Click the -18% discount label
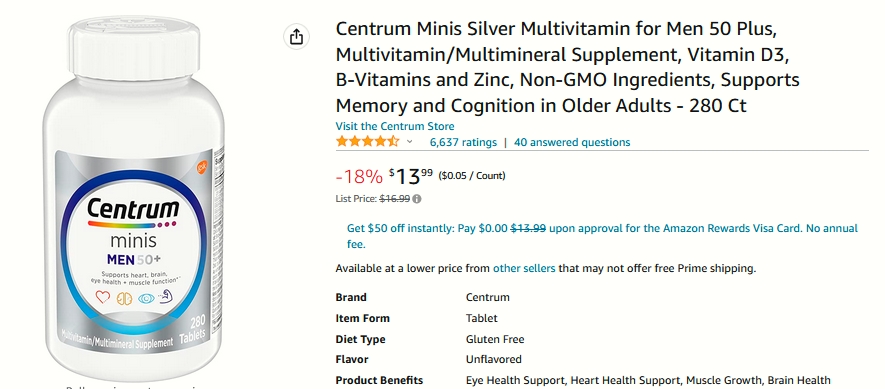 coord(359,177)
